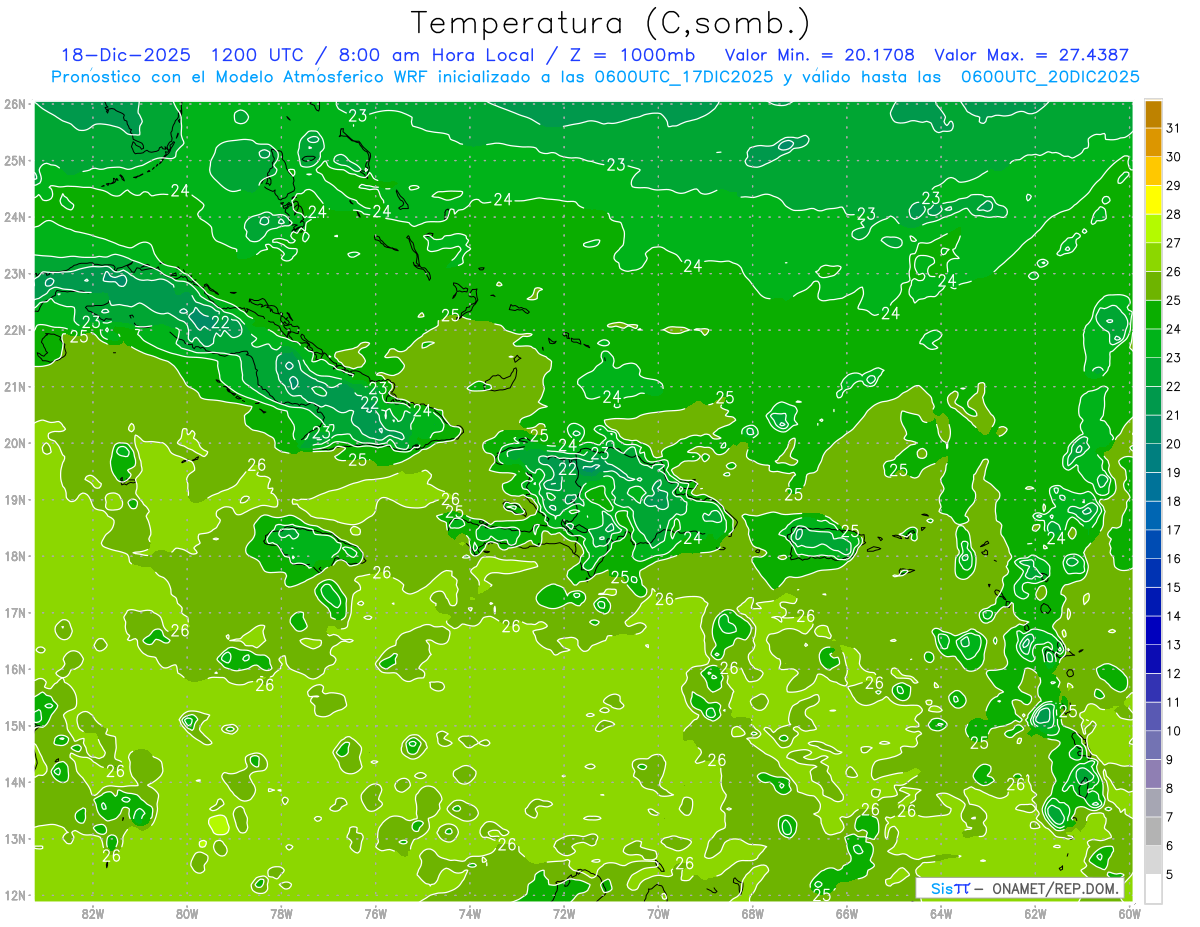Click the "31" value on the color legend
The height and width of the screenshot is (927, 1200).
point(1174,128)
